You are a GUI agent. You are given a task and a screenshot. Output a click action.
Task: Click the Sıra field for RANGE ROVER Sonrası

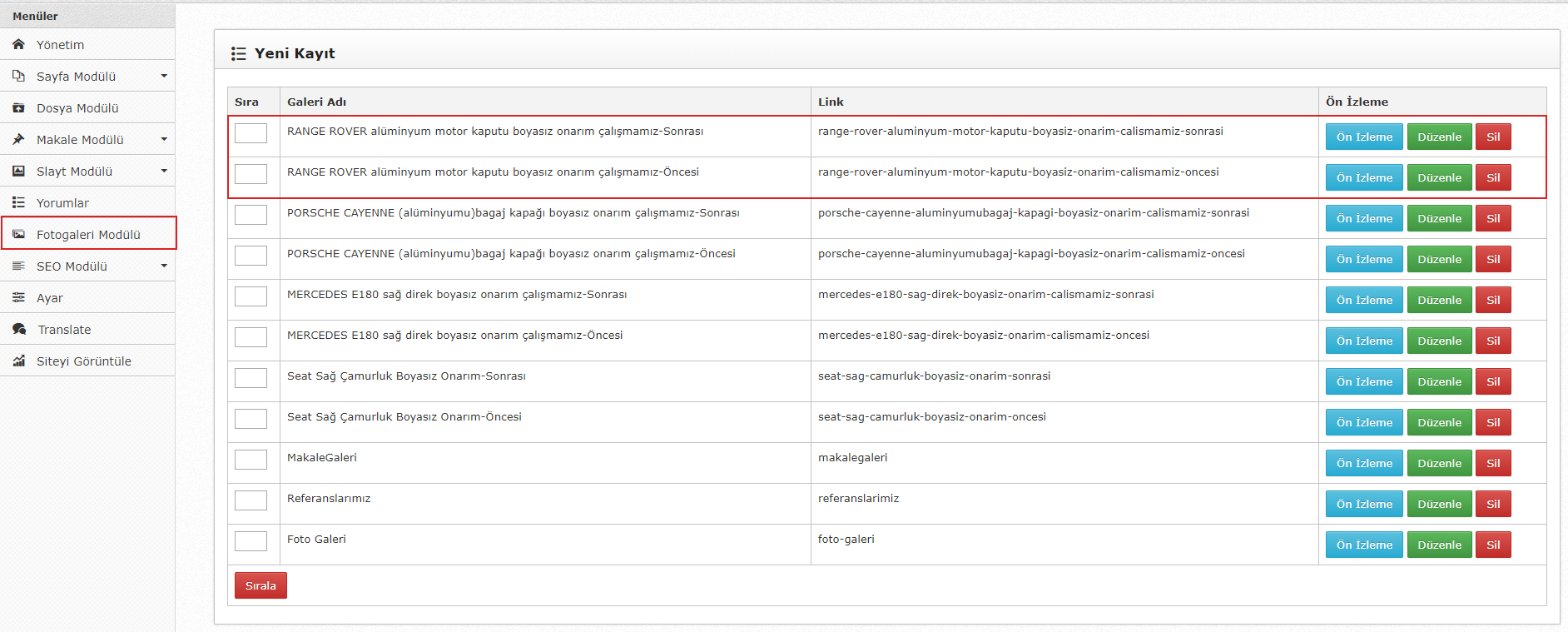(x=251, y=133)
